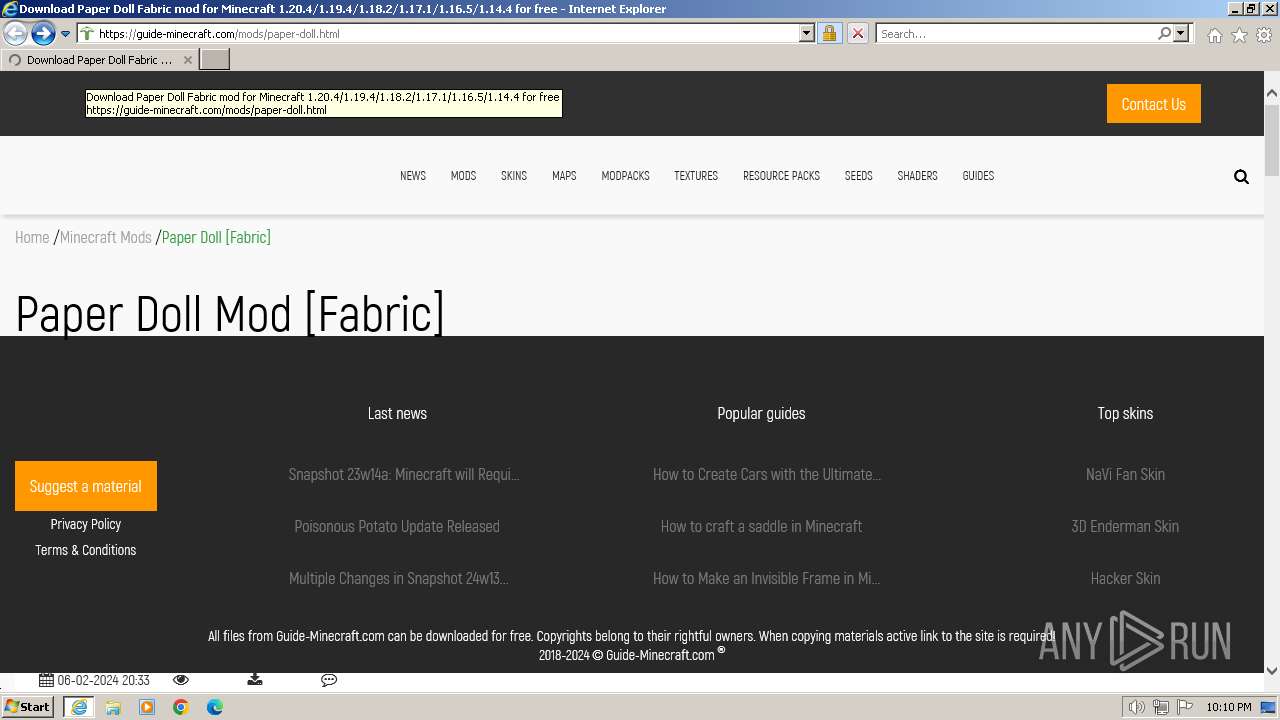Click page scrollbar down arrow
The height and width of the screenshot is (720, 1280).
pos(1272,670)
